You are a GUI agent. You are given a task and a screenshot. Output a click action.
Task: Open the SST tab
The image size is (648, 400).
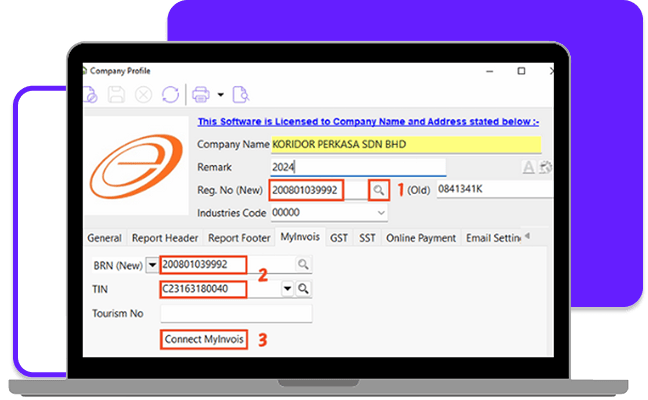[x=367, y=238]
